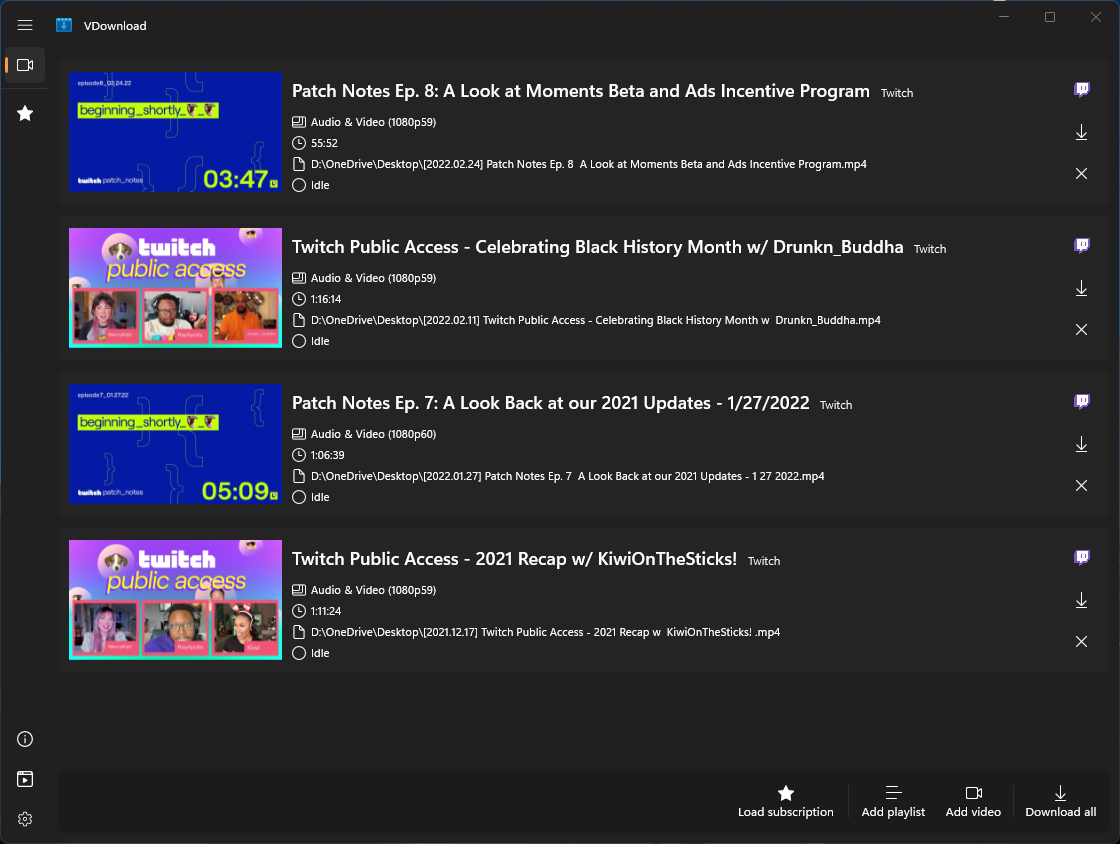Open the media library sidebar icon

point(24,779)
